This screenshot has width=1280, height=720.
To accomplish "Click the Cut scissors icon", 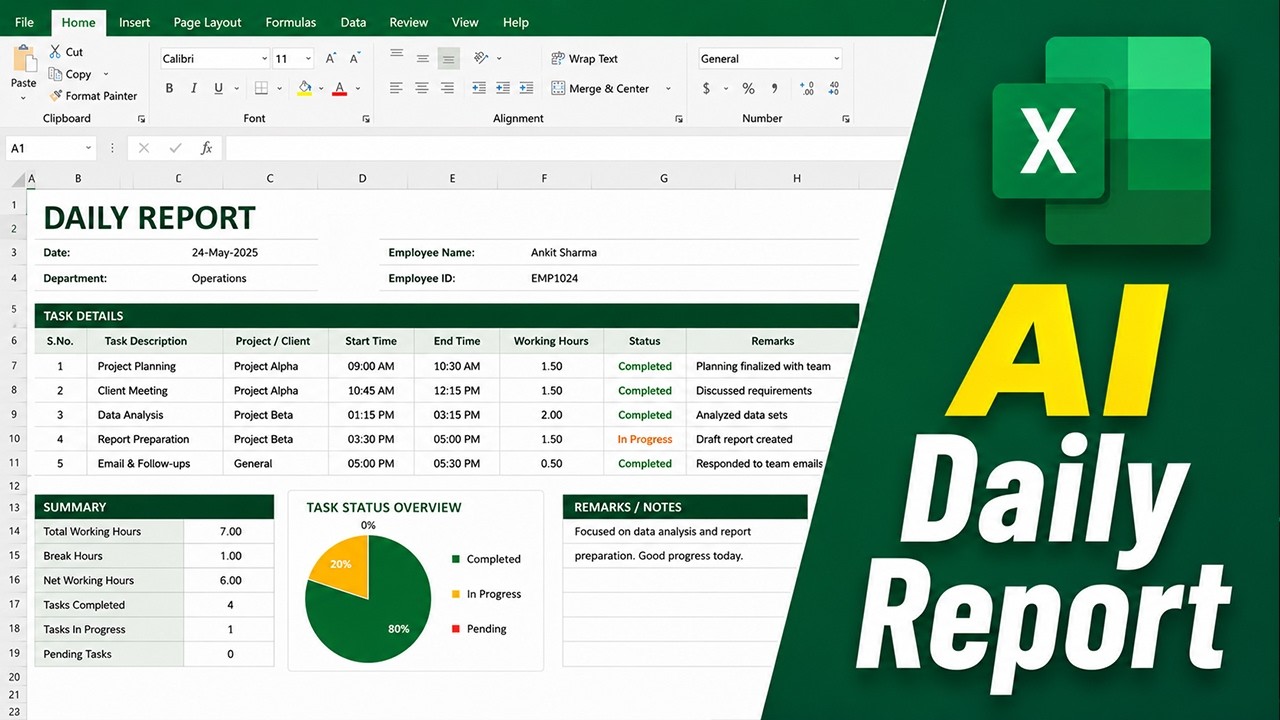I will click(55, 51).
